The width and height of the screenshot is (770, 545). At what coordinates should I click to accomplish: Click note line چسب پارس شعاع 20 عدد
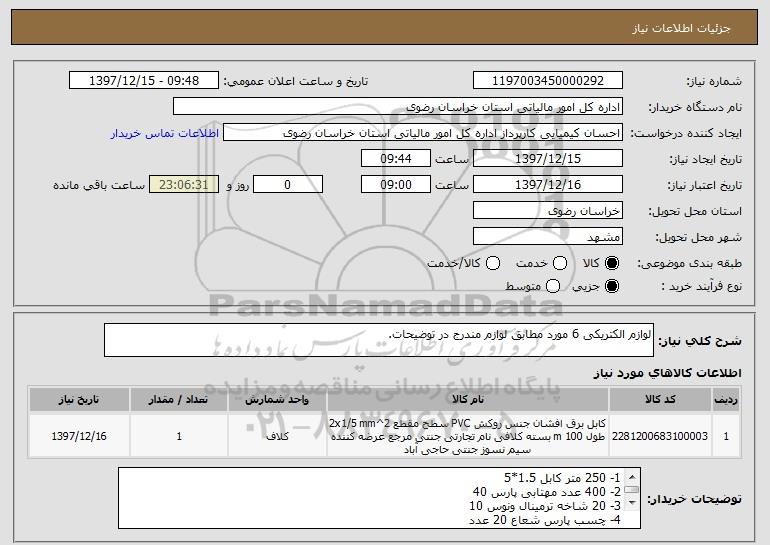(545, 520)
